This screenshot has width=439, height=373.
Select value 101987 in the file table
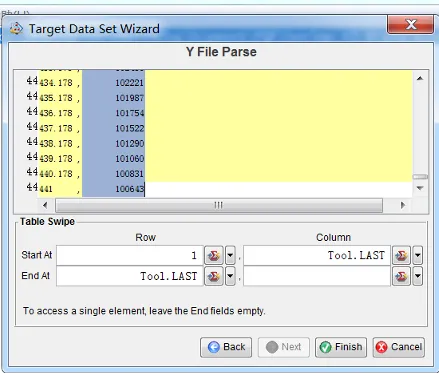130,98
